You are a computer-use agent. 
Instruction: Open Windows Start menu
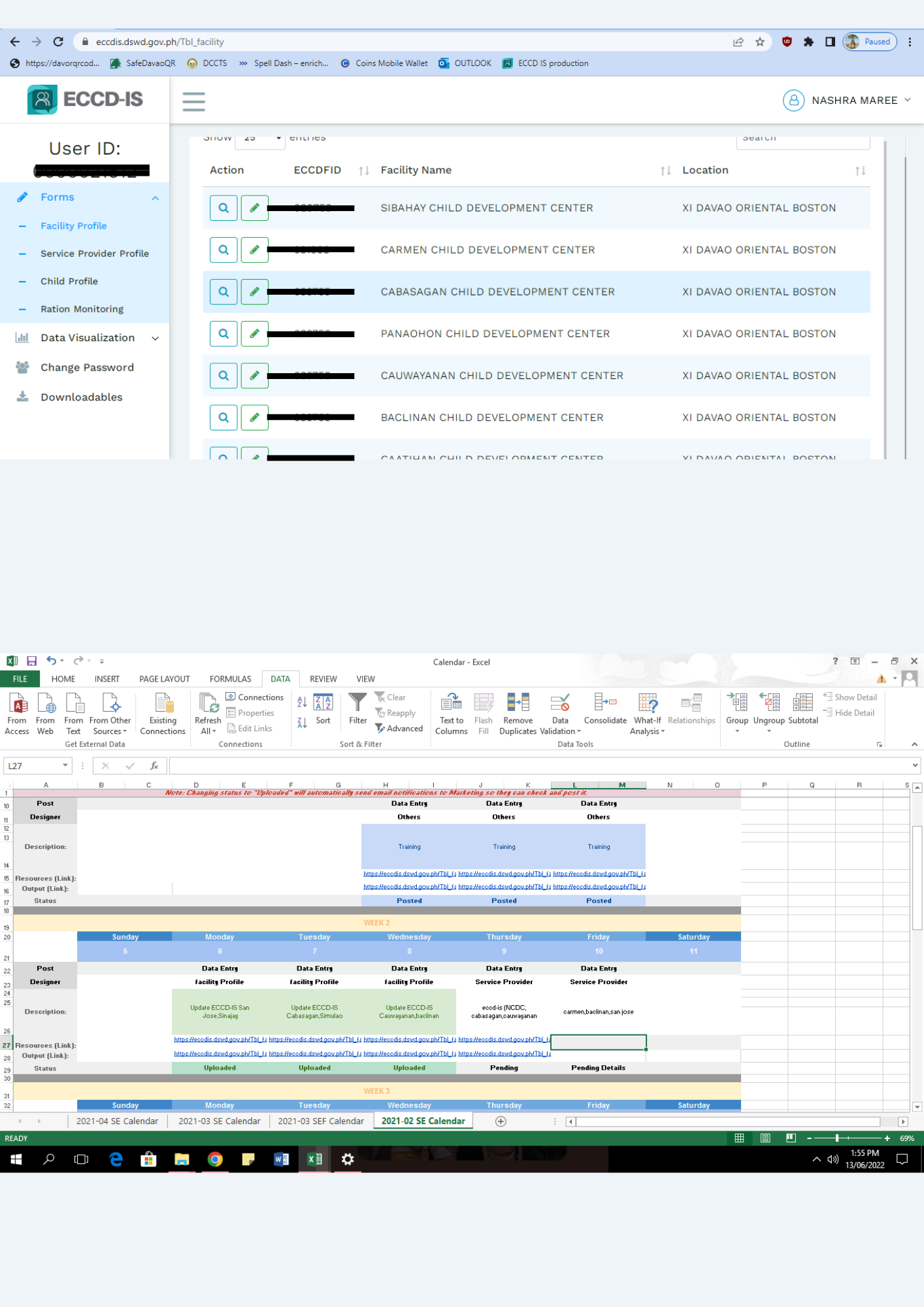click(x=16, y=1159)
